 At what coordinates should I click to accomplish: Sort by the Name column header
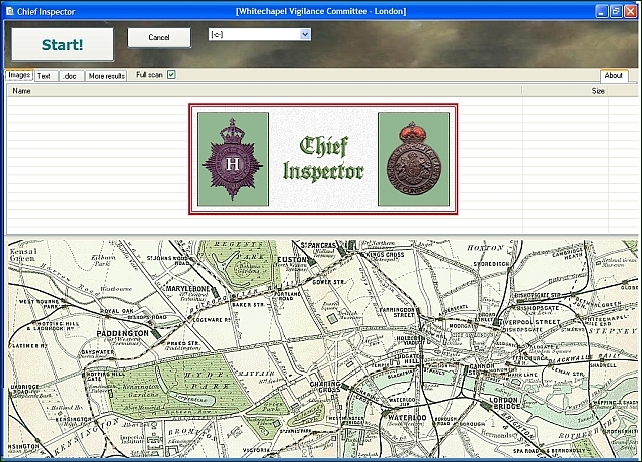click(x=264, y=91)
